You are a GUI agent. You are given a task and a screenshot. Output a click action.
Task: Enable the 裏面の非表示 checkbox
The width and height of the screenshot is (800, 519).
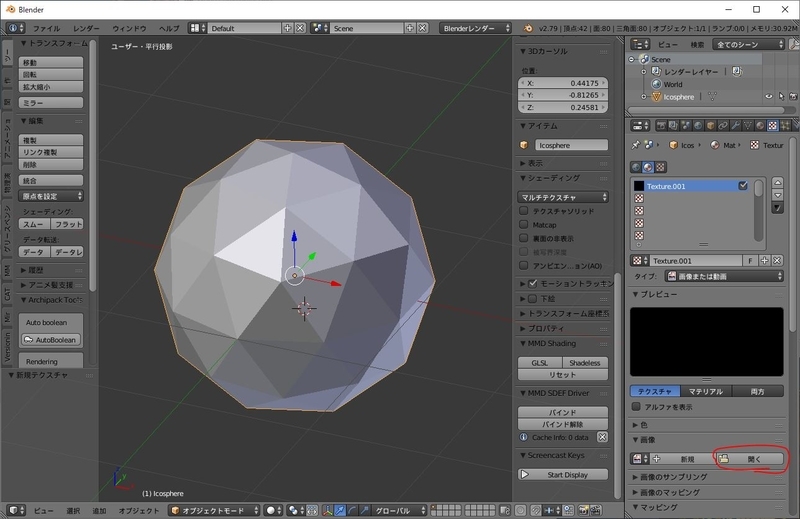[x=523, y=238]
